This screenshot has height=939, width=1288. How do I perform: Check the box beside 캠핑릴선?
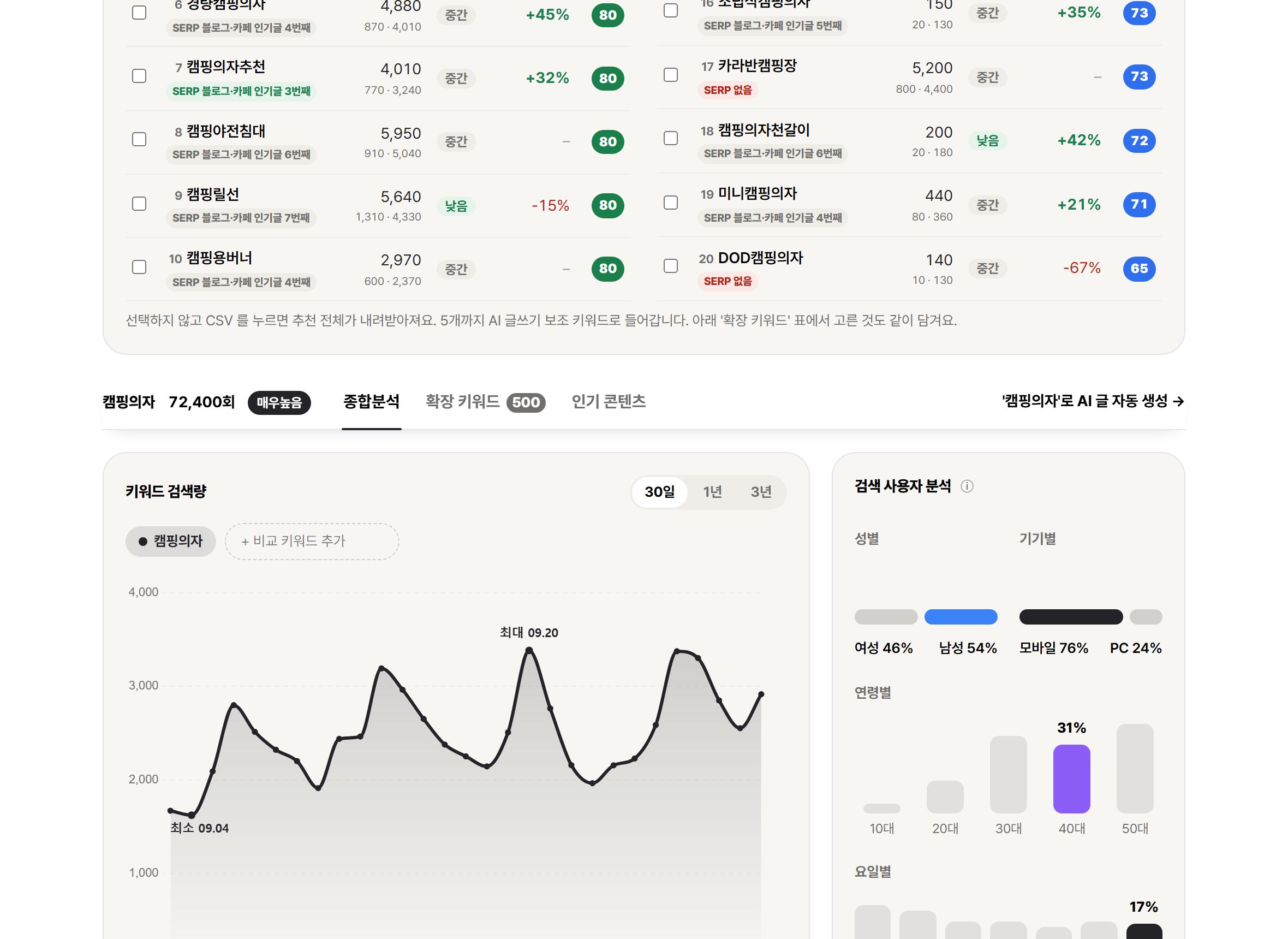click(x=139, y=204)
